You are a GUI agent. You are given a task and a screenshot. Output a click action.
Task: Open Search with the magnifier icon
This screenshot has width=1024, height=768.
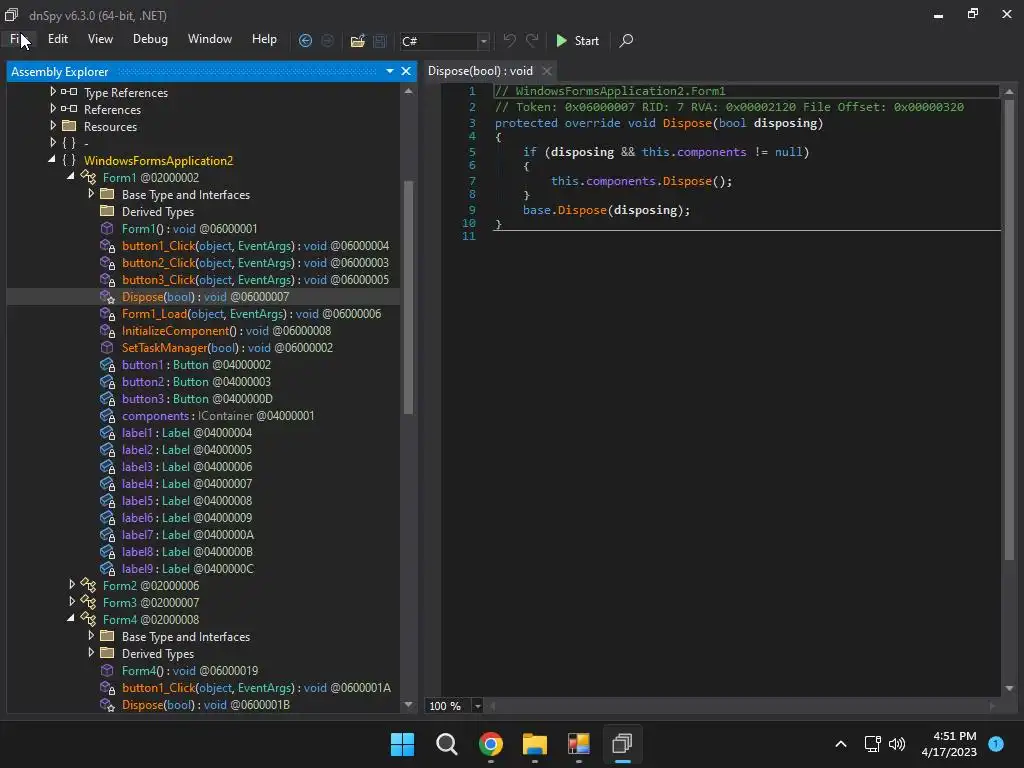tap(626, 40)
